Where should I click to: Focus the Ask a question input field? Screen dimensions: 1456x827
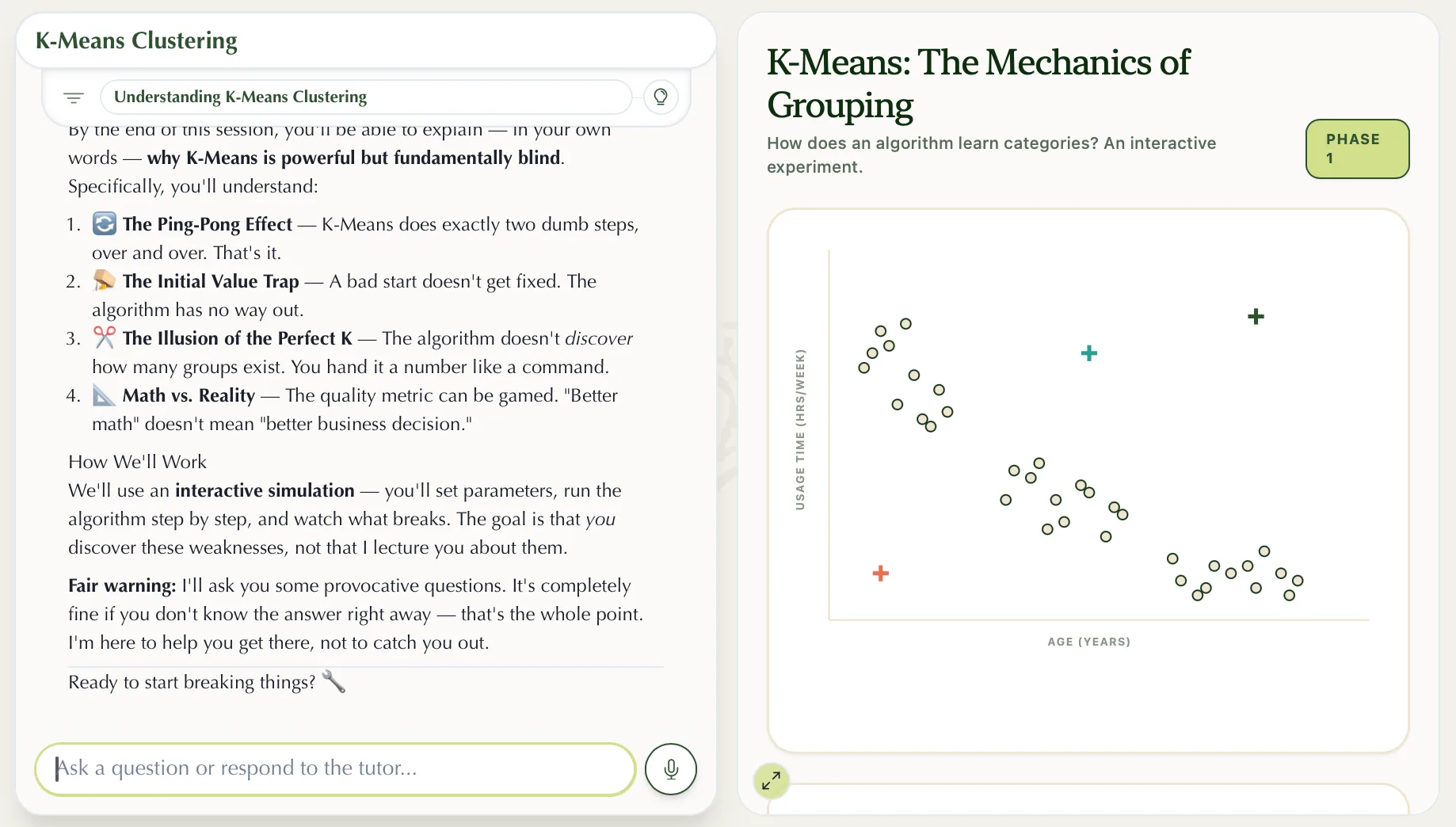coord(335,768)
